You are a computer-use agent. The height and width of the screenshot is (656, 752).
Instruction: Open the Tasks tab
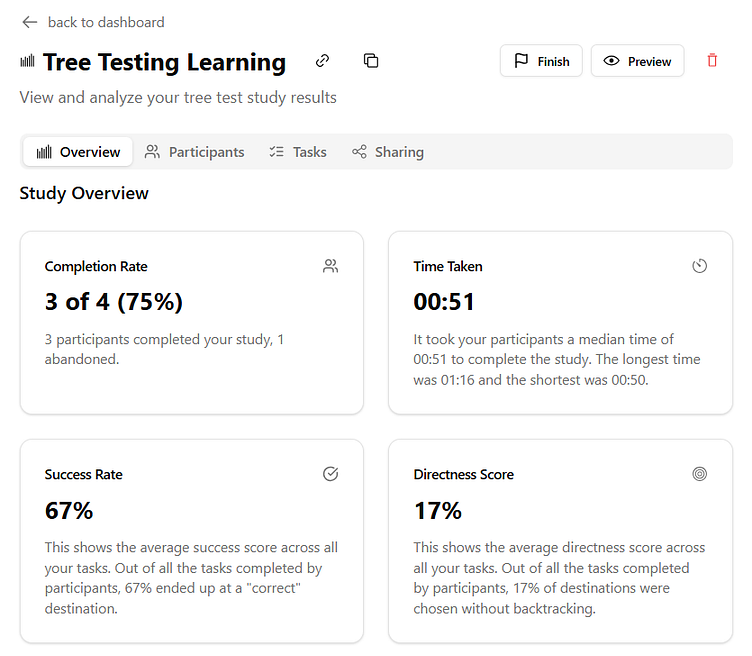tap(298, 152)
